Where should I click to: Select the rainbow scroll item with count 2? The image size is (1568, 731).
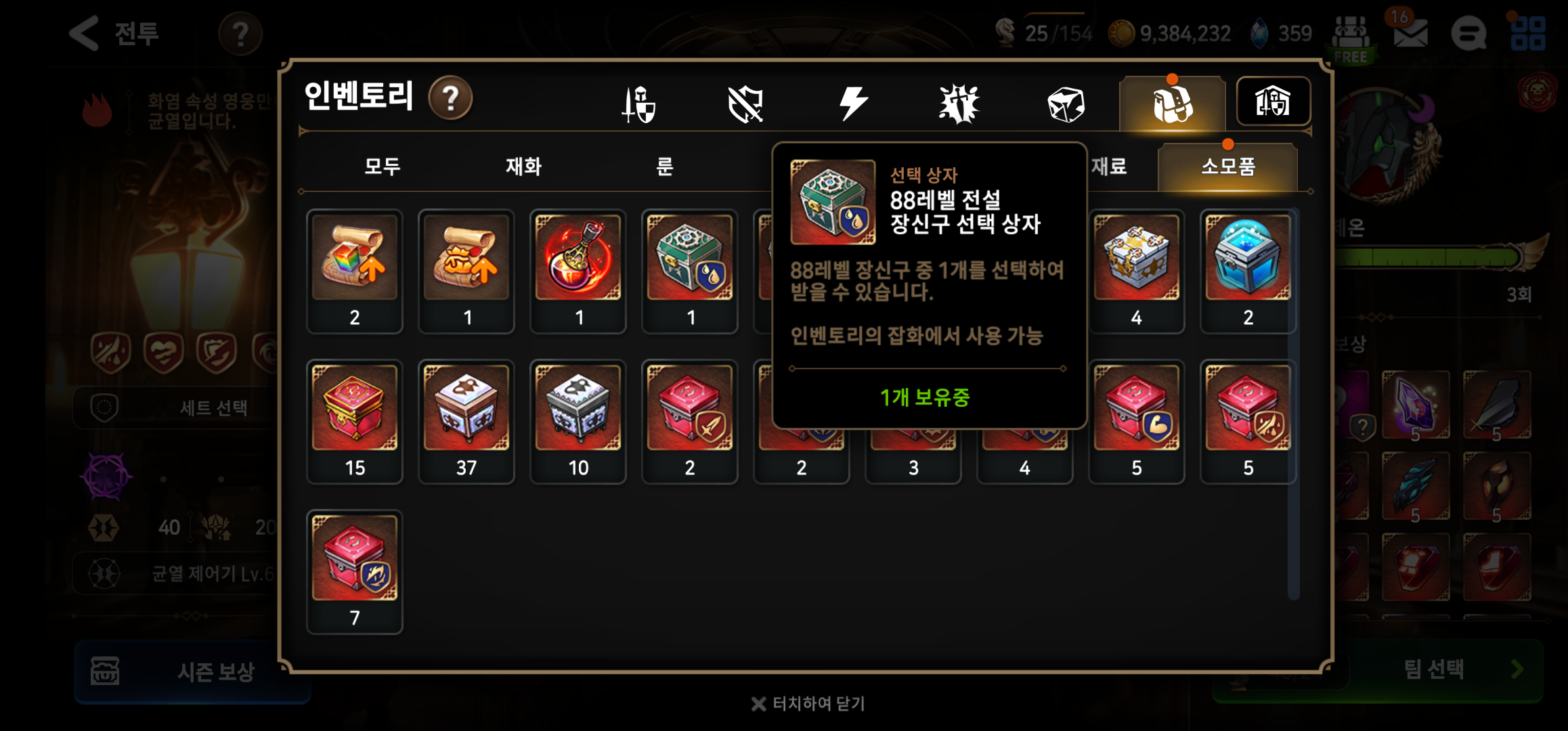coord(355,271)
